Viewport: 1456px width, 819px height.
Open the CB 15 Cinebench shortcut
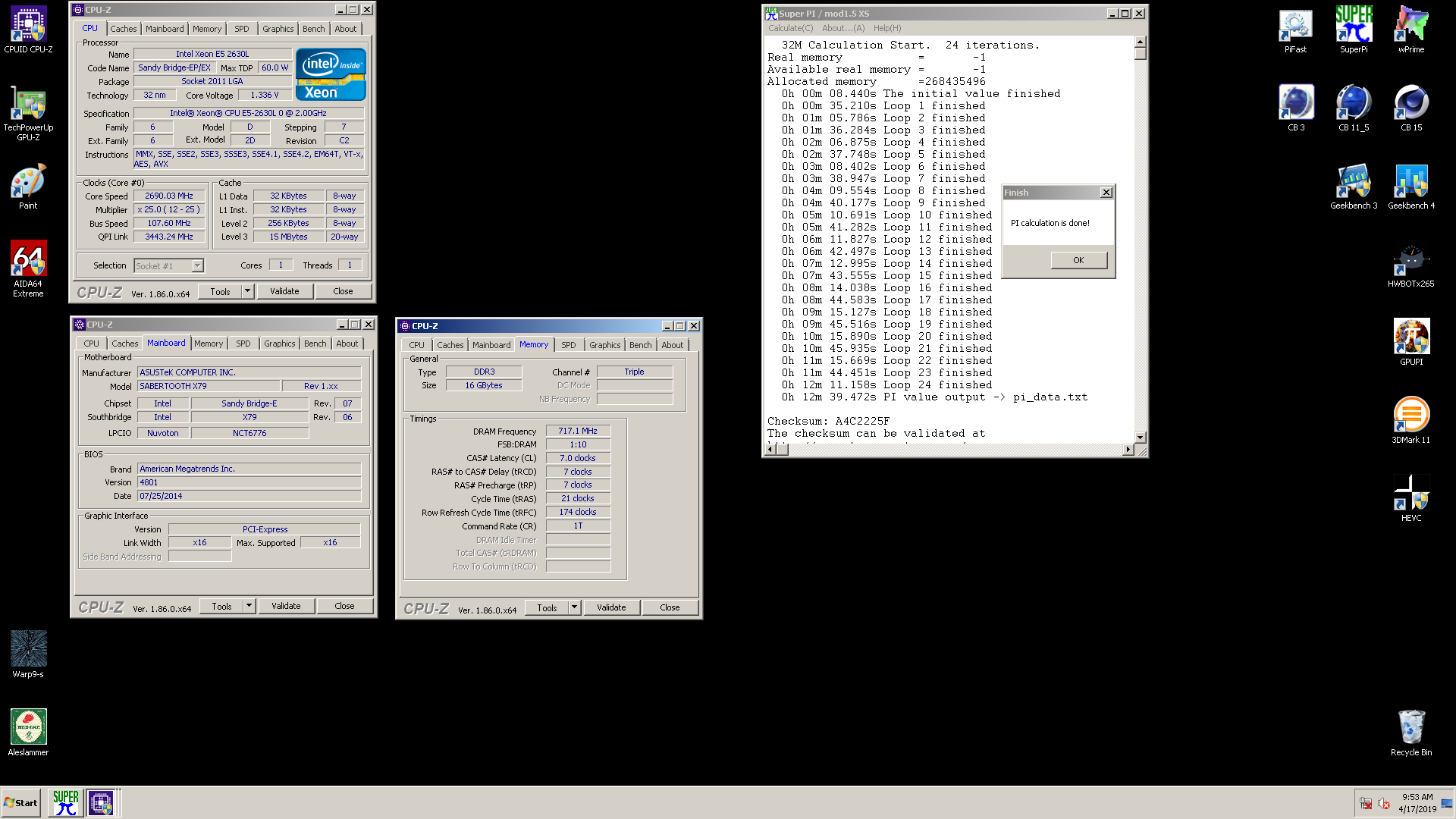[1411, 108]
